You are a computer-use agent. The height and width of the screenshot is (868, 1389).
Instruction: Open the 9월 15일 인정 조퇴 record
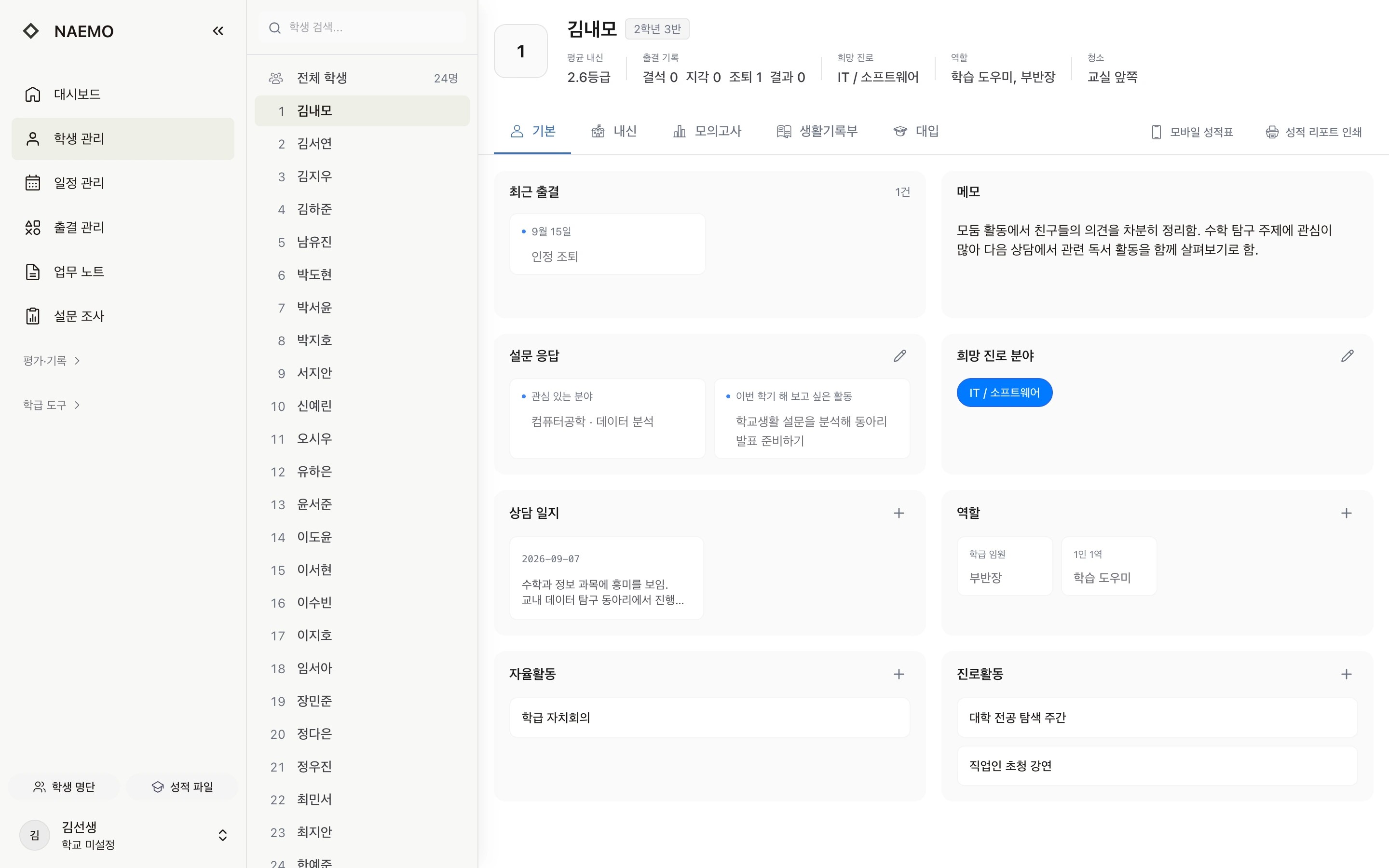click(607, 244)
